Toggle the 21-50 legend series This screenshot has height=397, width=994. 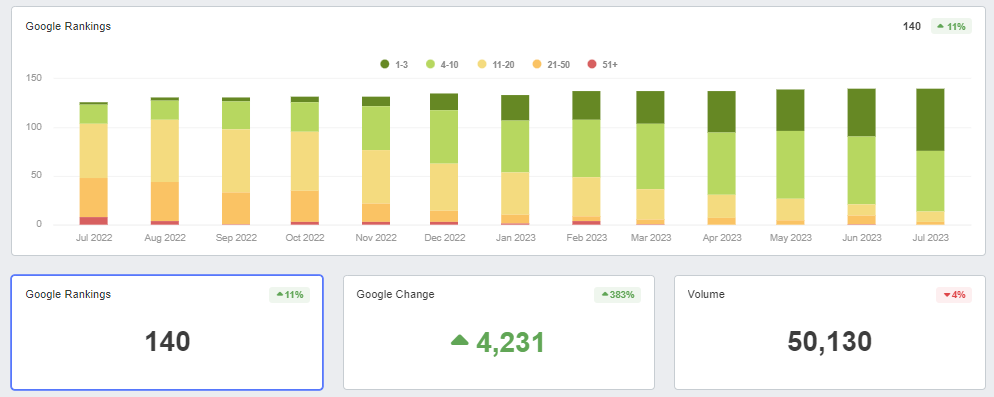click(551, 64)
